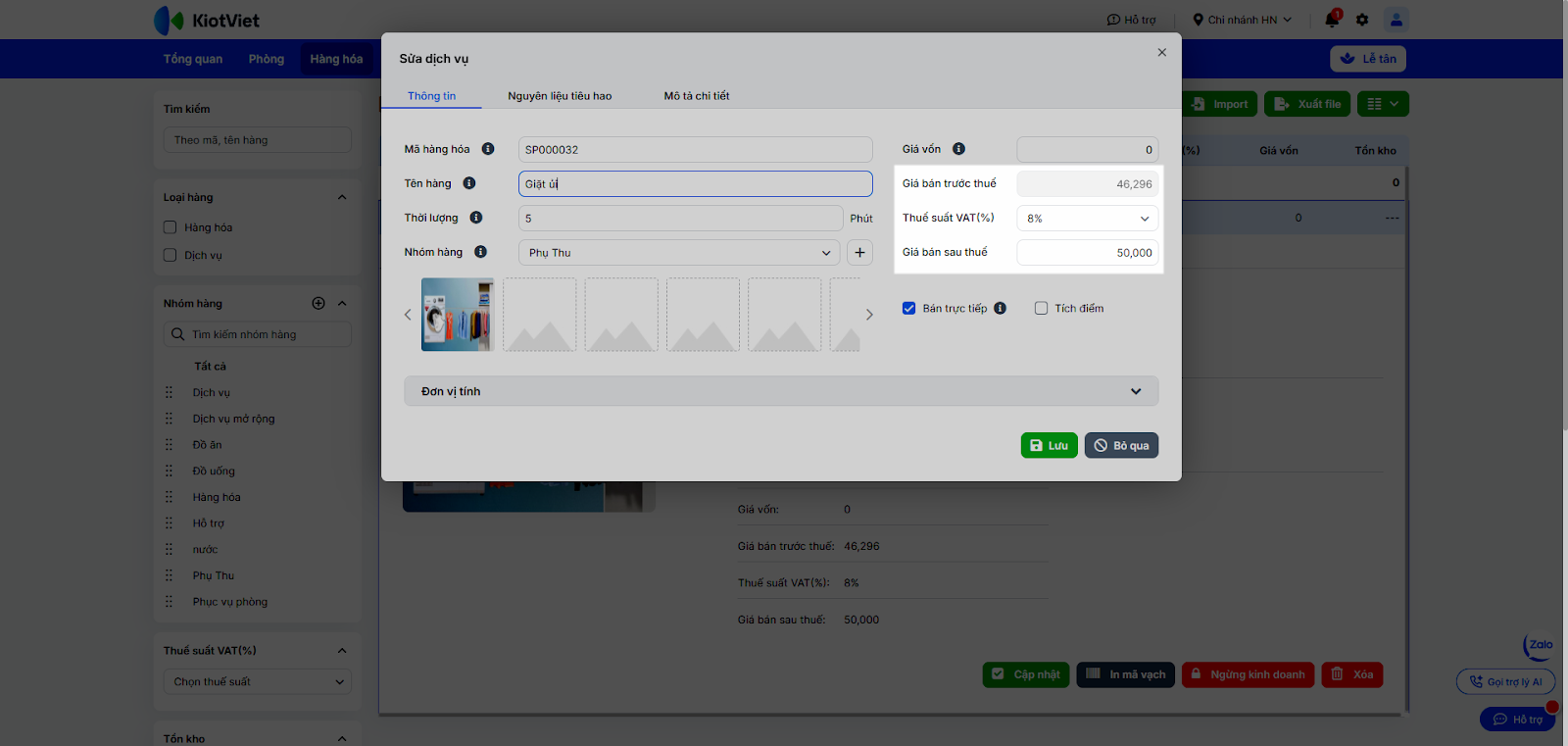This screenshot has height=746, width=1568.
Task: Open Hàng hóa menu
Action: [337, 59]
